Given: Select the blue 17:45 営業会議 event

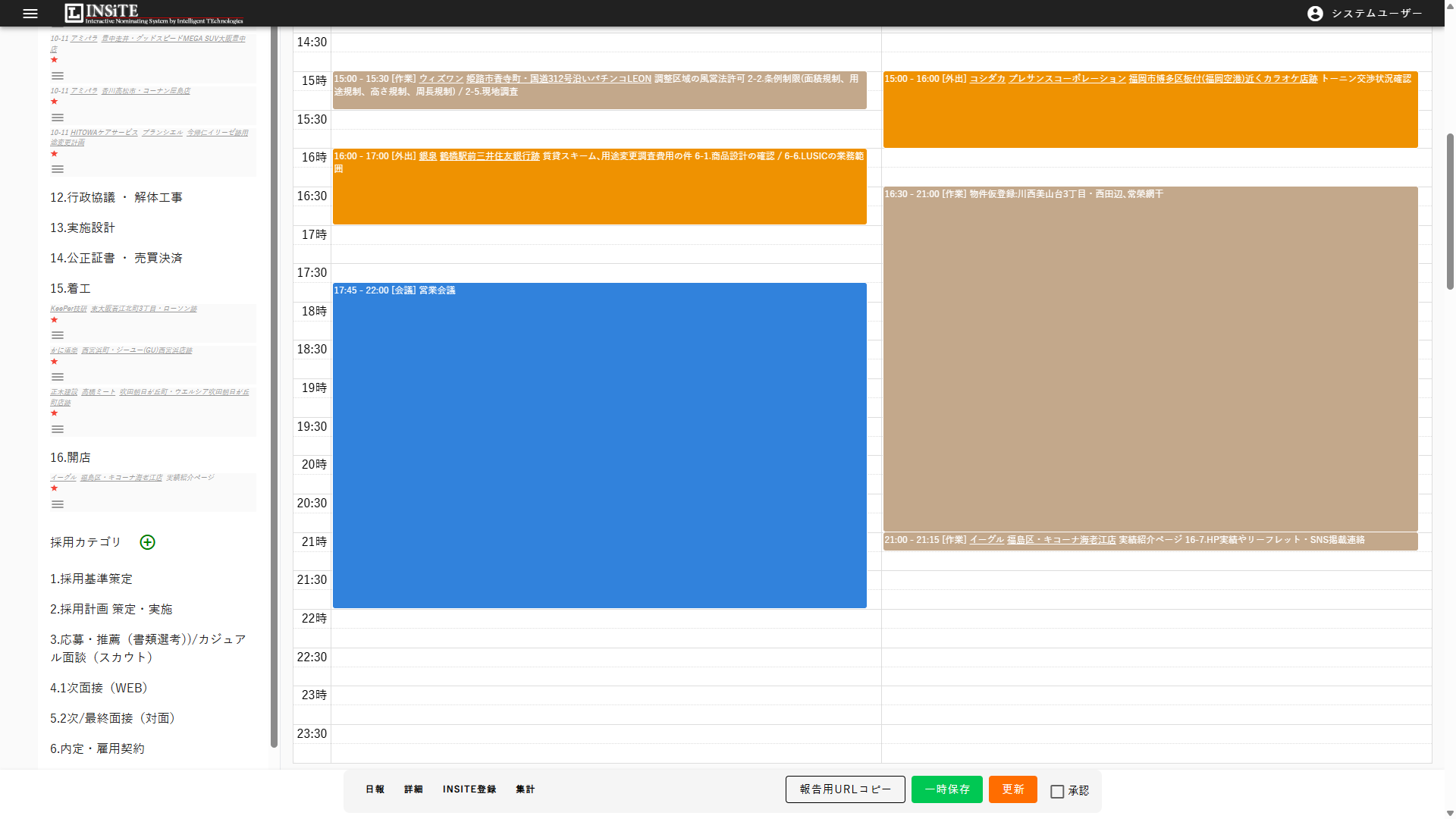Looking at the screenshot, I should (600, 445).
